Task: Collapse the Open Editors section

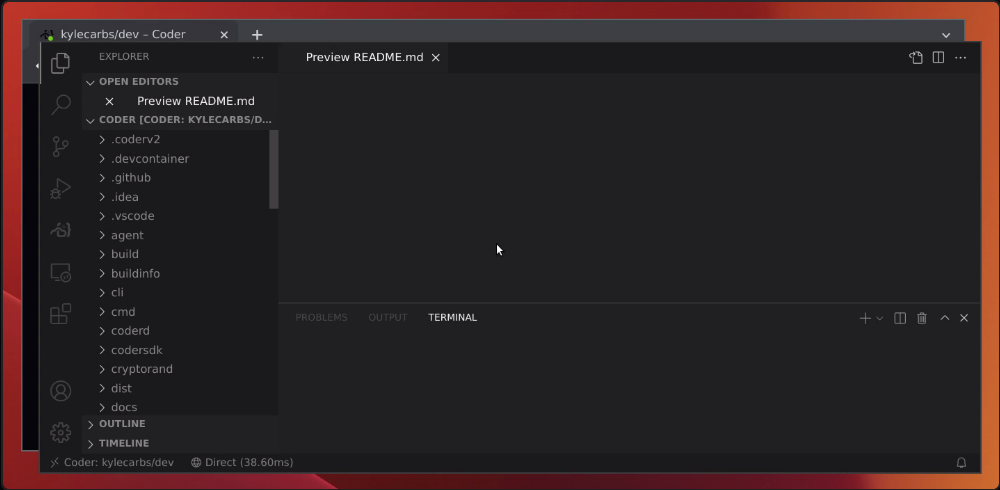Action: click(180, 82)
